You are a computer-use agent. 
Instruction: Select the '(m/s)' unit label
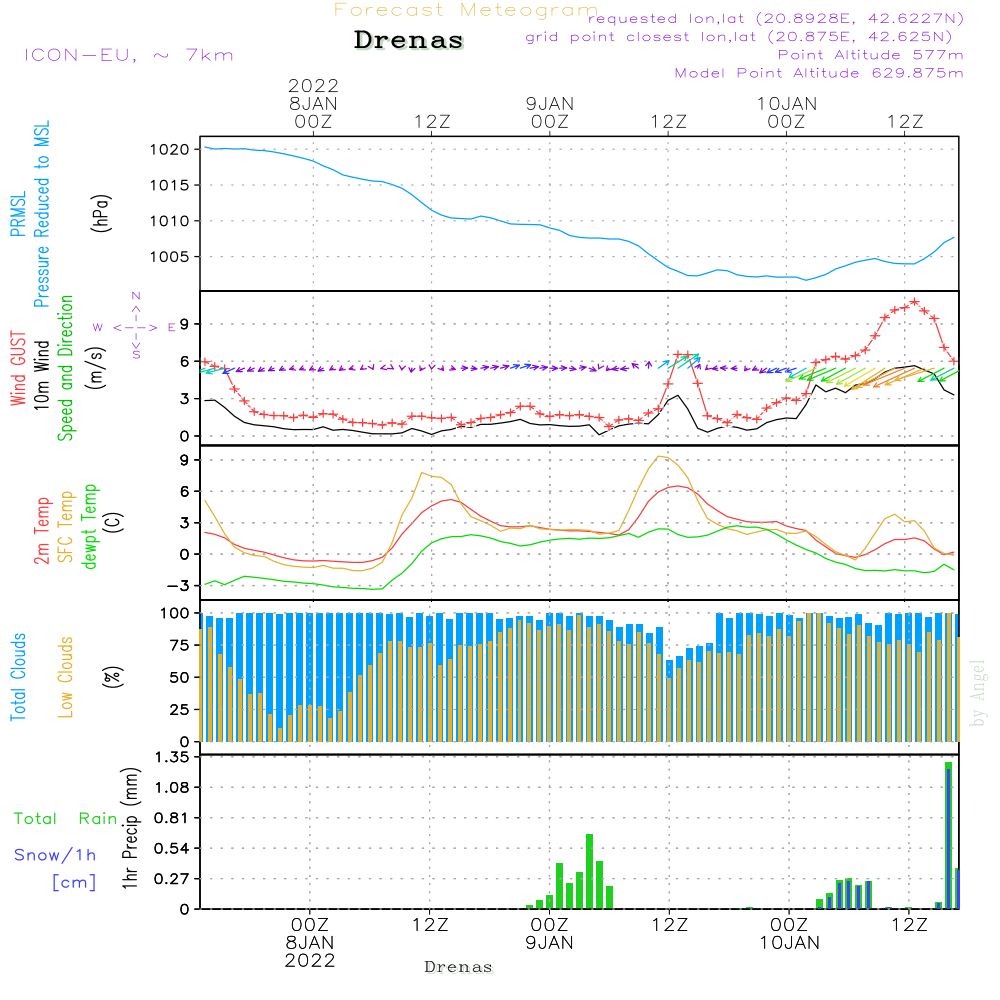point(96,368)
